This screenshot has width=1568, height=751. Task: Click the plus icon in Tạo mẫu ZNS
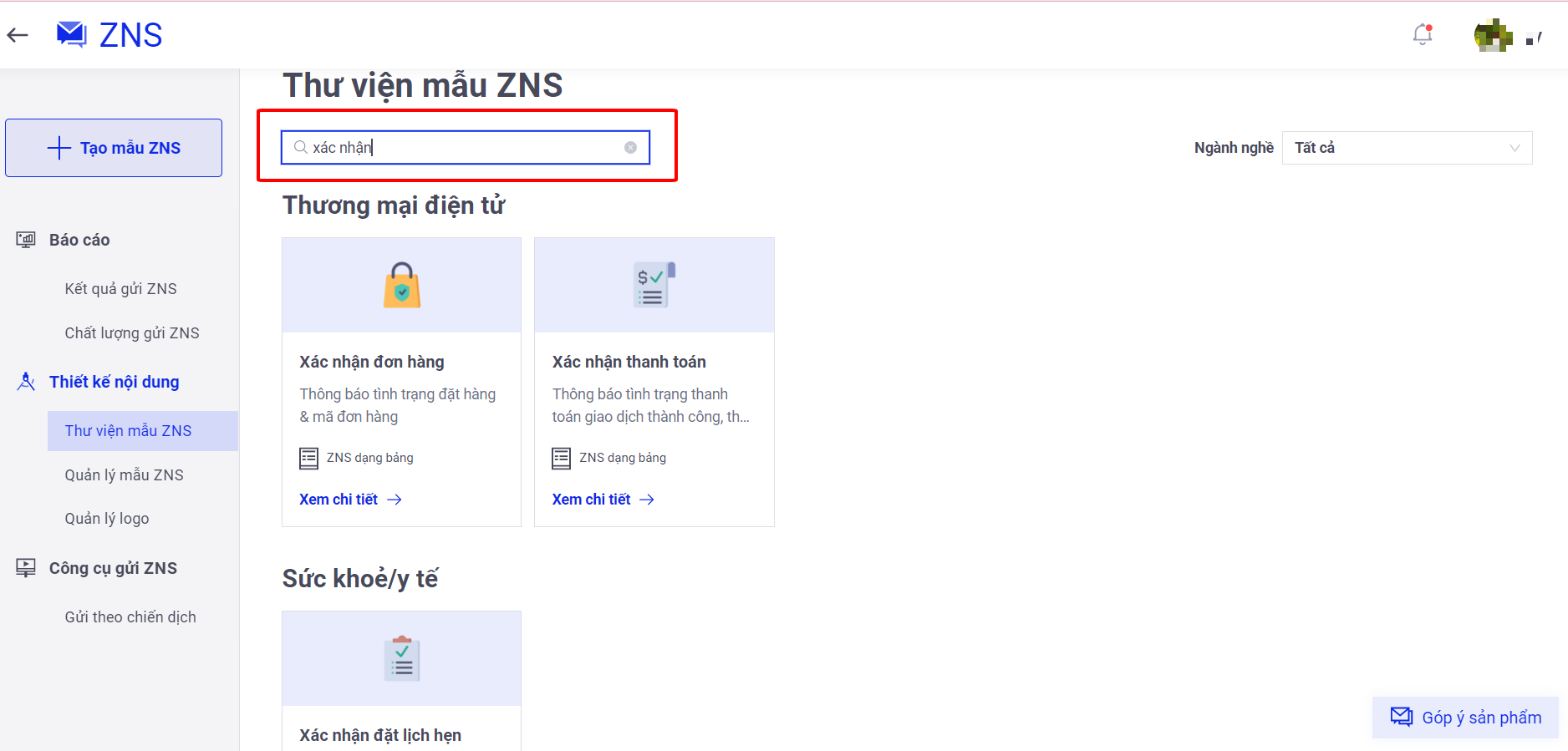(x=59, y=148)
